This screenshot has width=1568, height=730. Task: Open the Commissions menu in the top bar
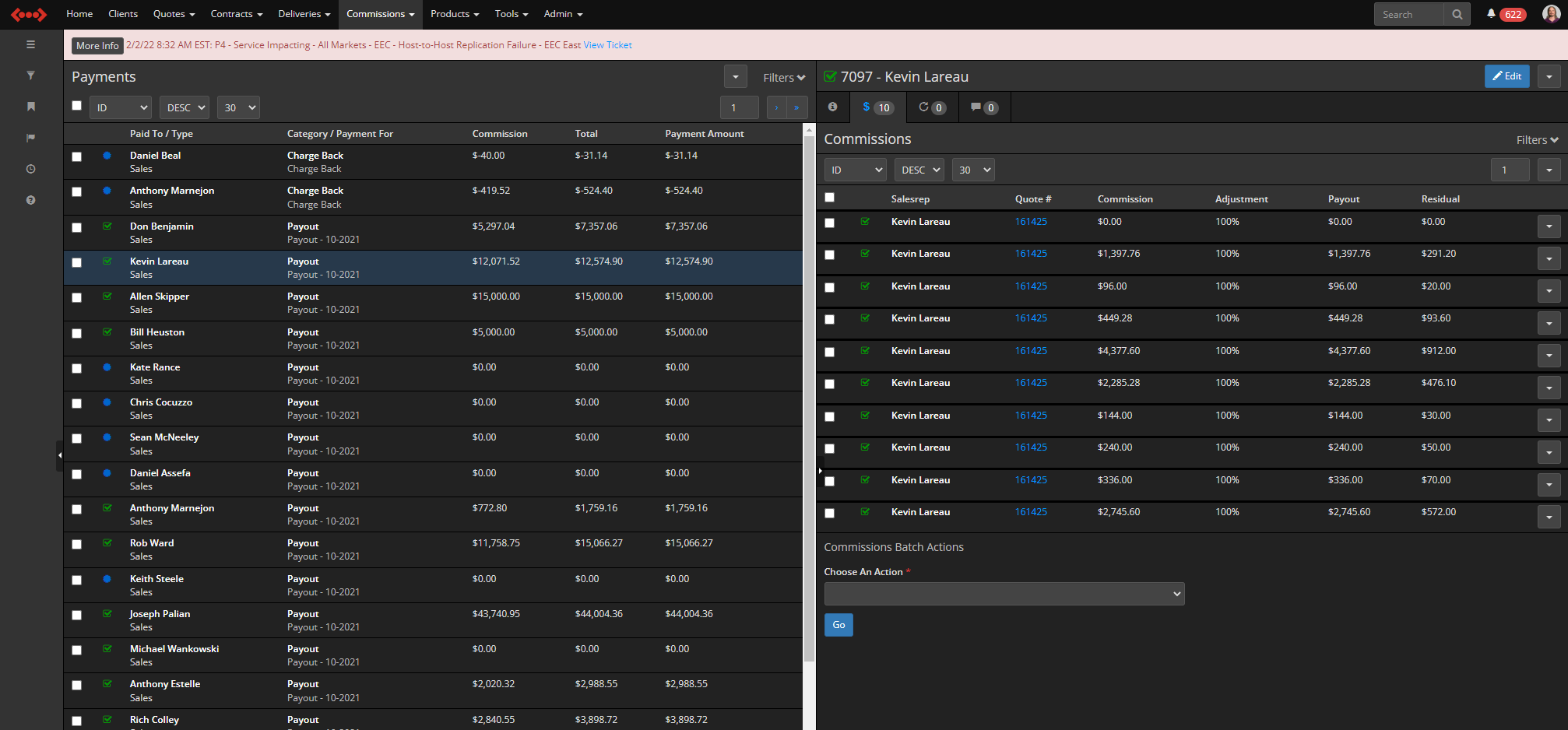click(x=380, y=14)
